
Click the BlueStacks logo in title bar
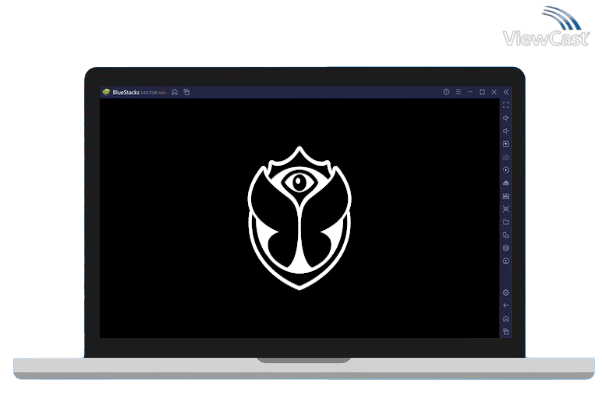click(x=106, y=92)
